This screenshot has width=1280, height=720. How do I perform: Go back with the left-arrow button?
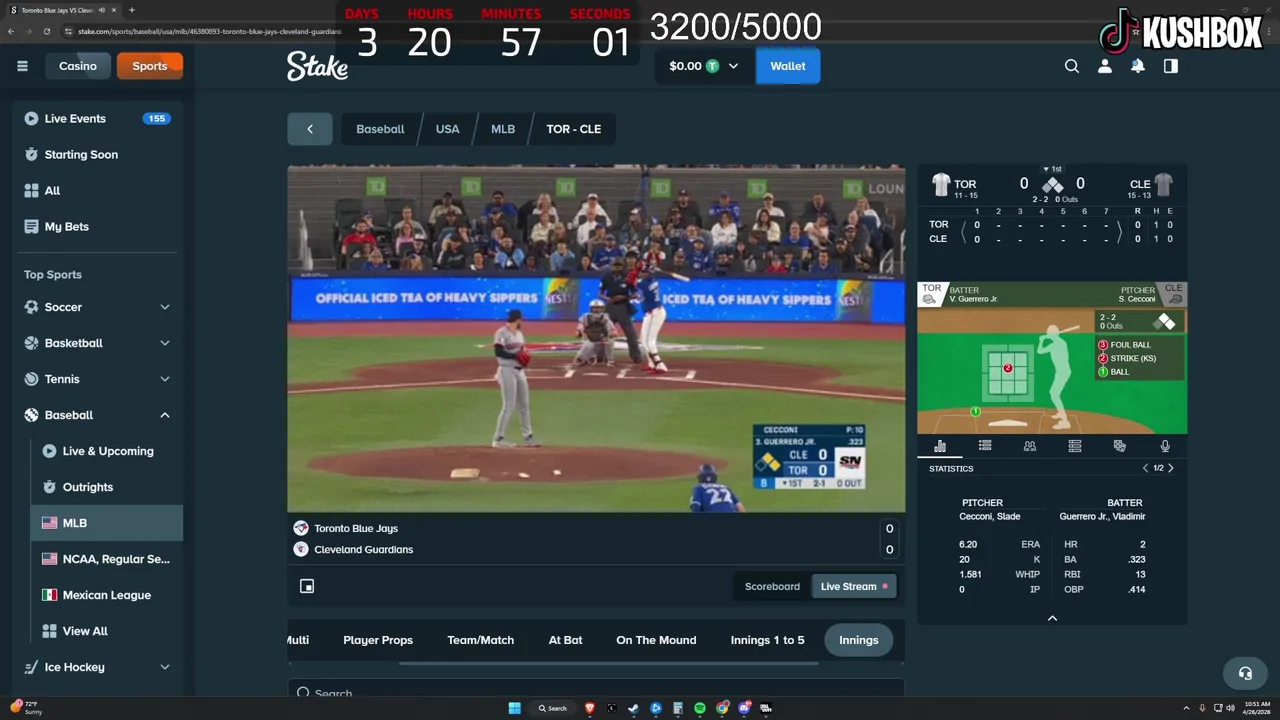pyautogui.click(x=310, y=129)
